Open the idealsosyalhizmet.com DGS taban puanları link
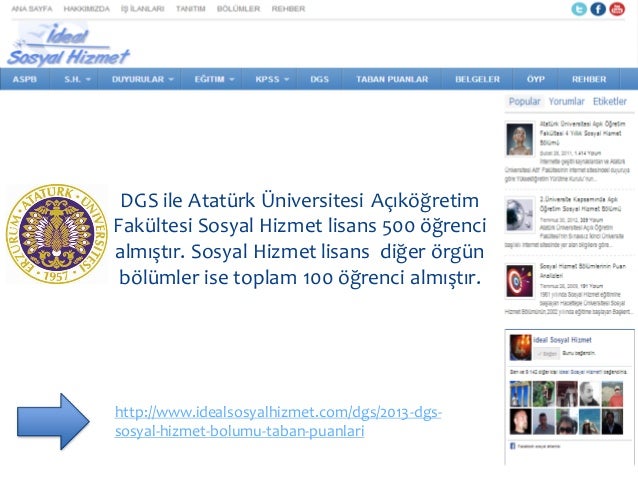Image resolution: width=638 pixels, height=479 pixels. tap(278, 421)
